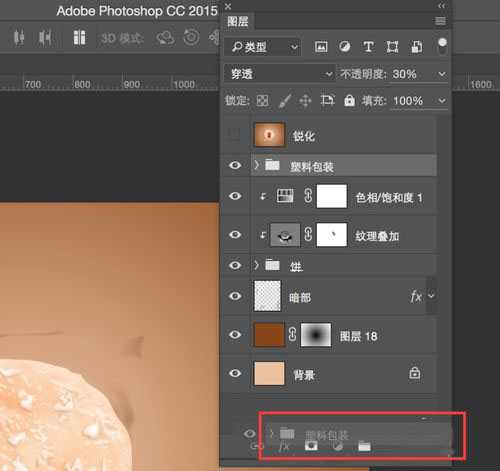Click add layer style fx icon at panel bottom
500x471 pixels.
[284, 446]
